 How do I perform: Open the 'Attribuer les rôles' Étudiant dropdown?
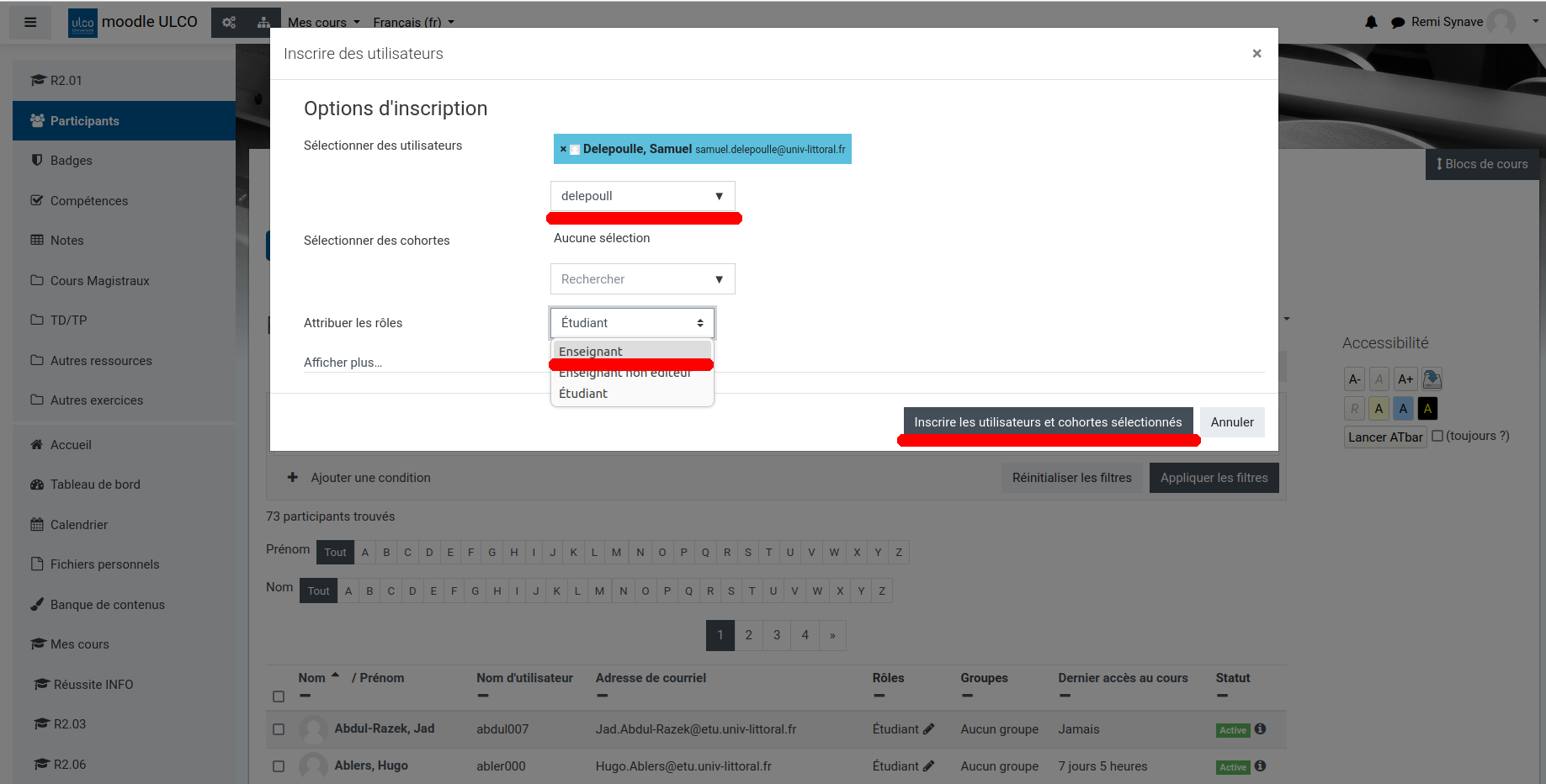[x=632, y=323]
